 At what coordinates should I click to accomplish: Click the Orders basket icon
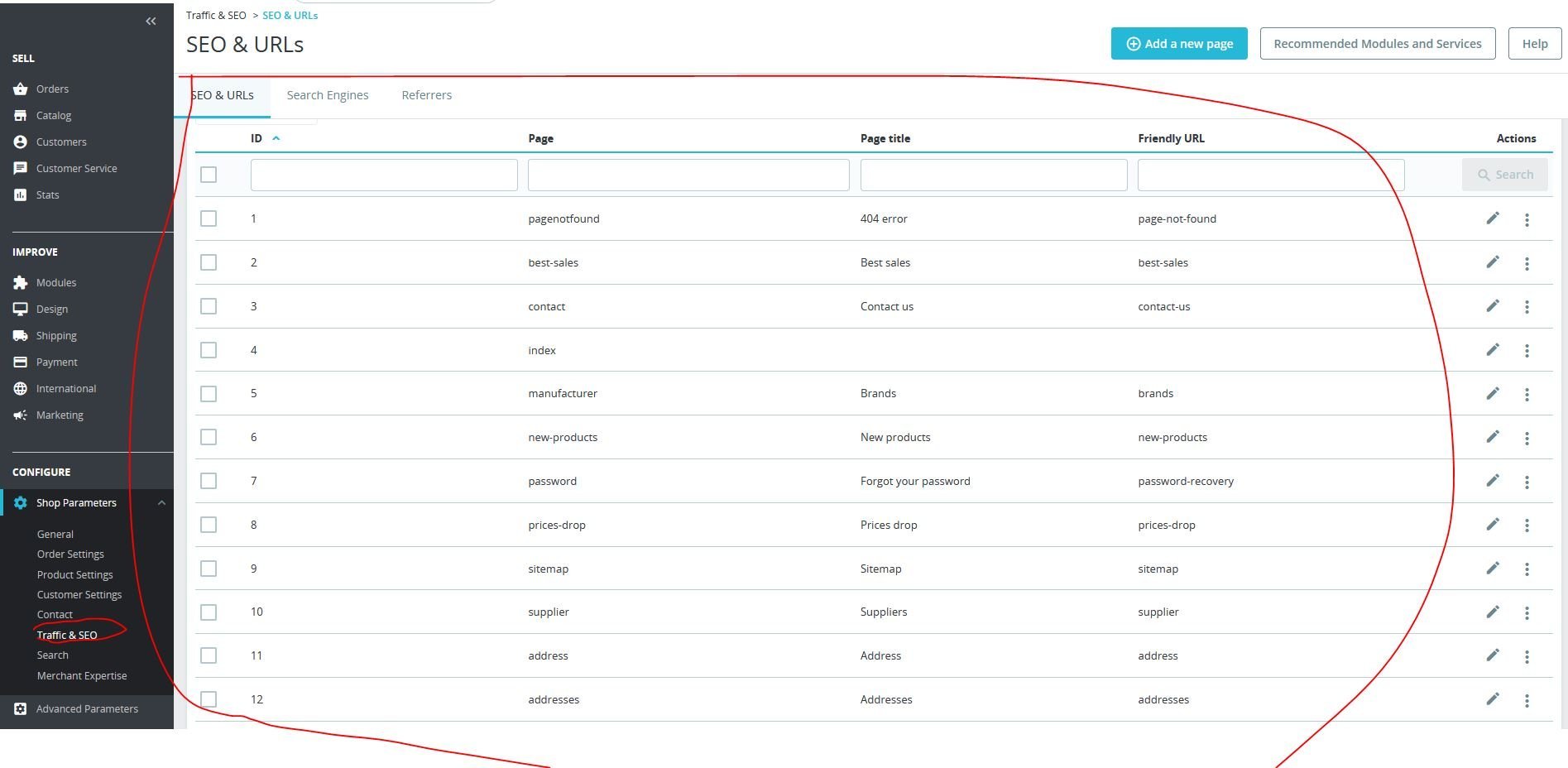click(x=21, y=89)
